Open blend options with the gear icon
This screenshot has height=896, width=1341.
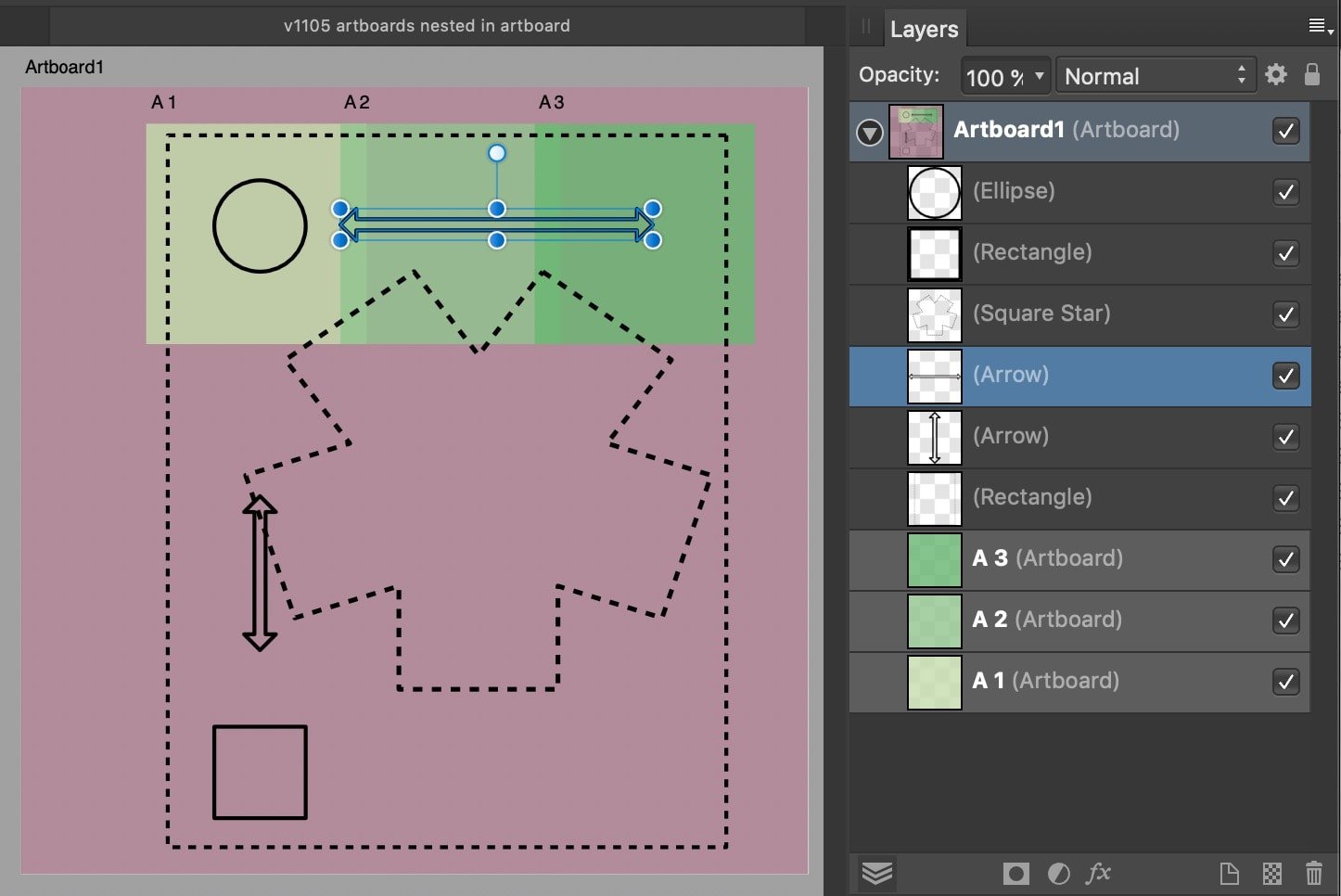pos(1276,75)
